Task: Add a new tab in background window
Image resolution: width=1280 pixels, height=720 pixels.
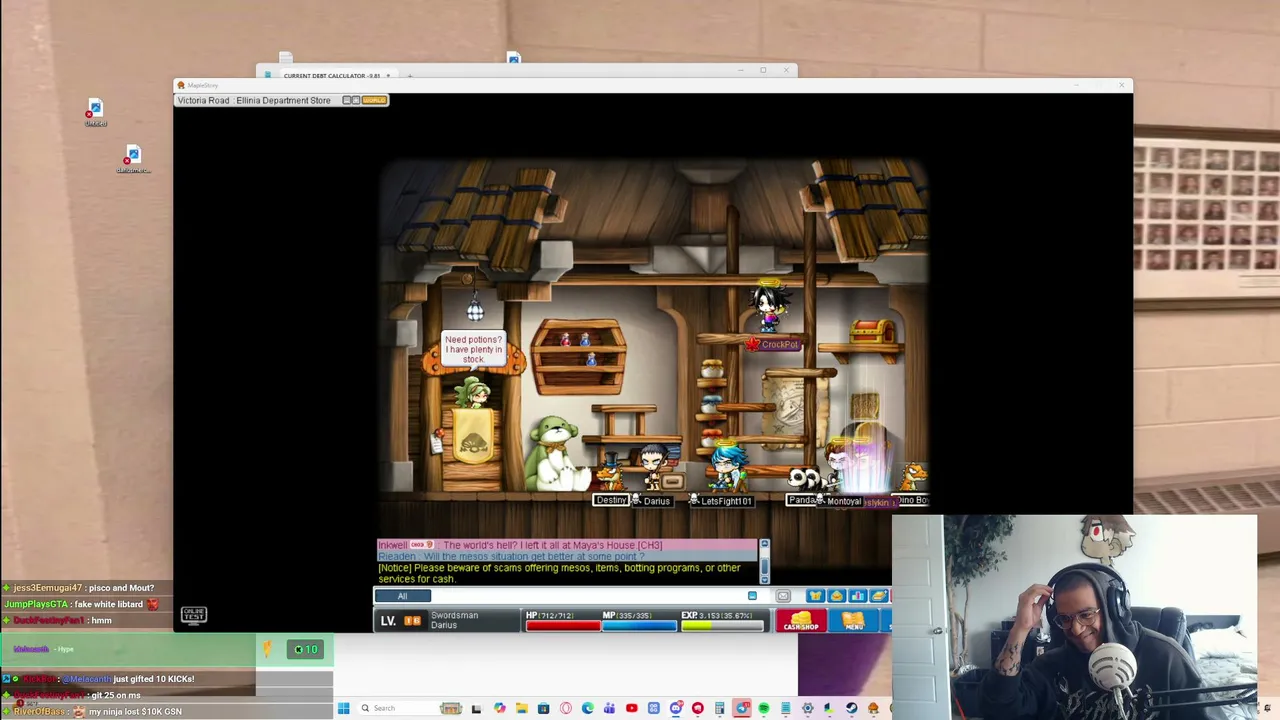Action: 409,76
